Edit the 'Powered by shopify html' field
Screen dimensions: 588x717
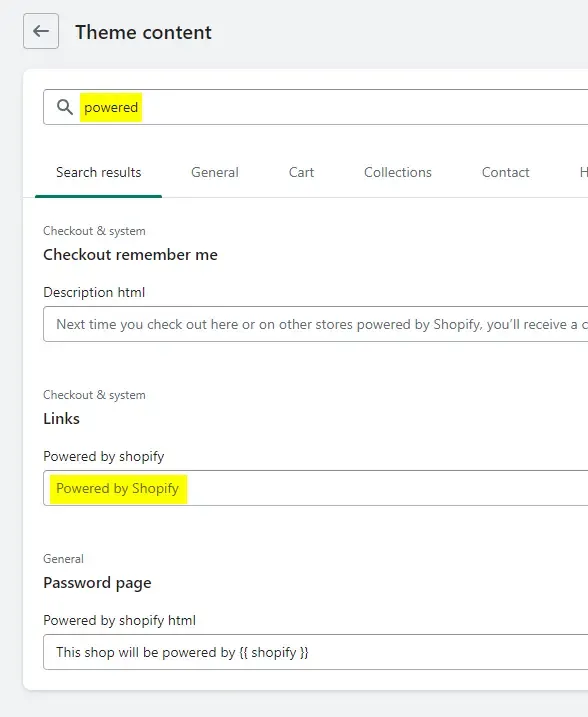click(315, 652)
